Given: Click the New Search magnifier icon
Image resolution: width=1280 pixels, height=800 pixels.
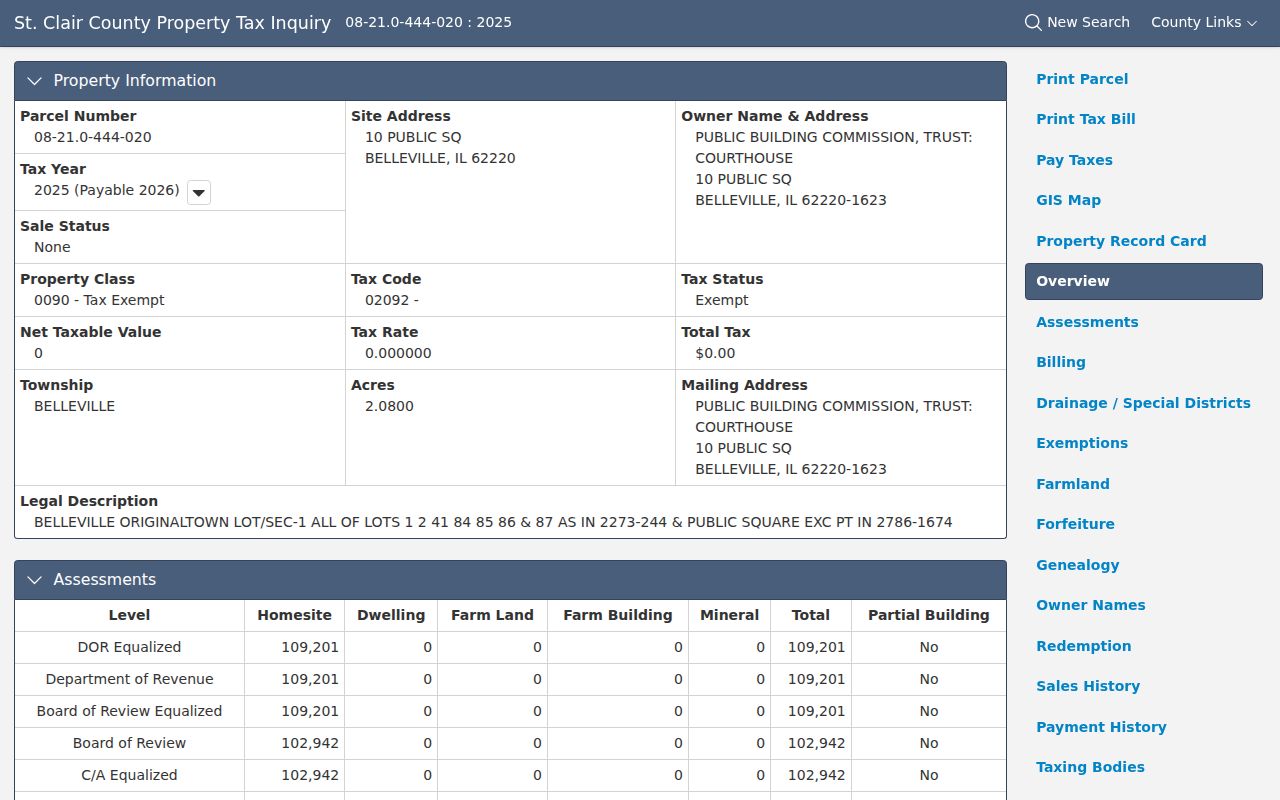Looking at the screenshot, I should pos(1033,22).
